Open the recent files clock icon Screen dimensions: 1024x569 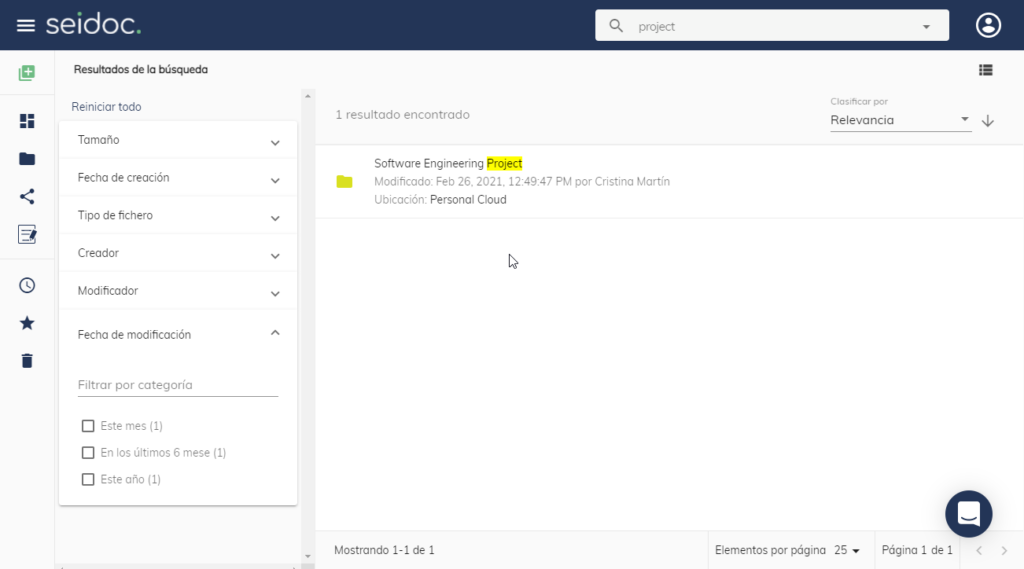coord(27,285)
